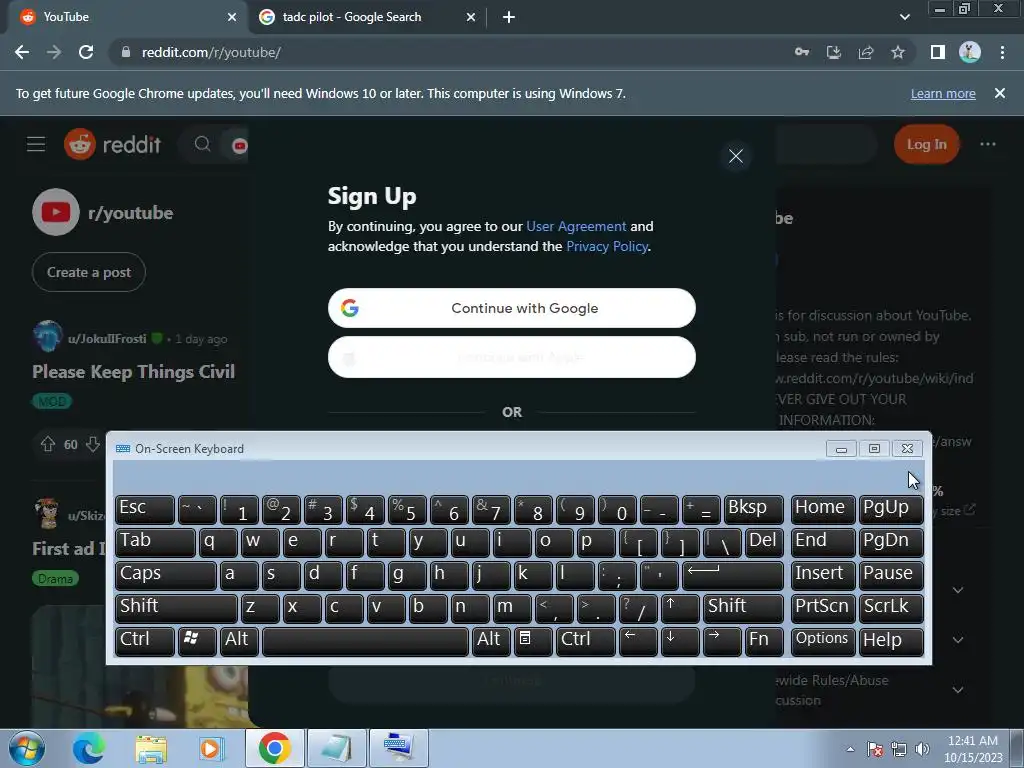Click the up arrow key on keyboard

pyautogui.click(x=680, y=607)
